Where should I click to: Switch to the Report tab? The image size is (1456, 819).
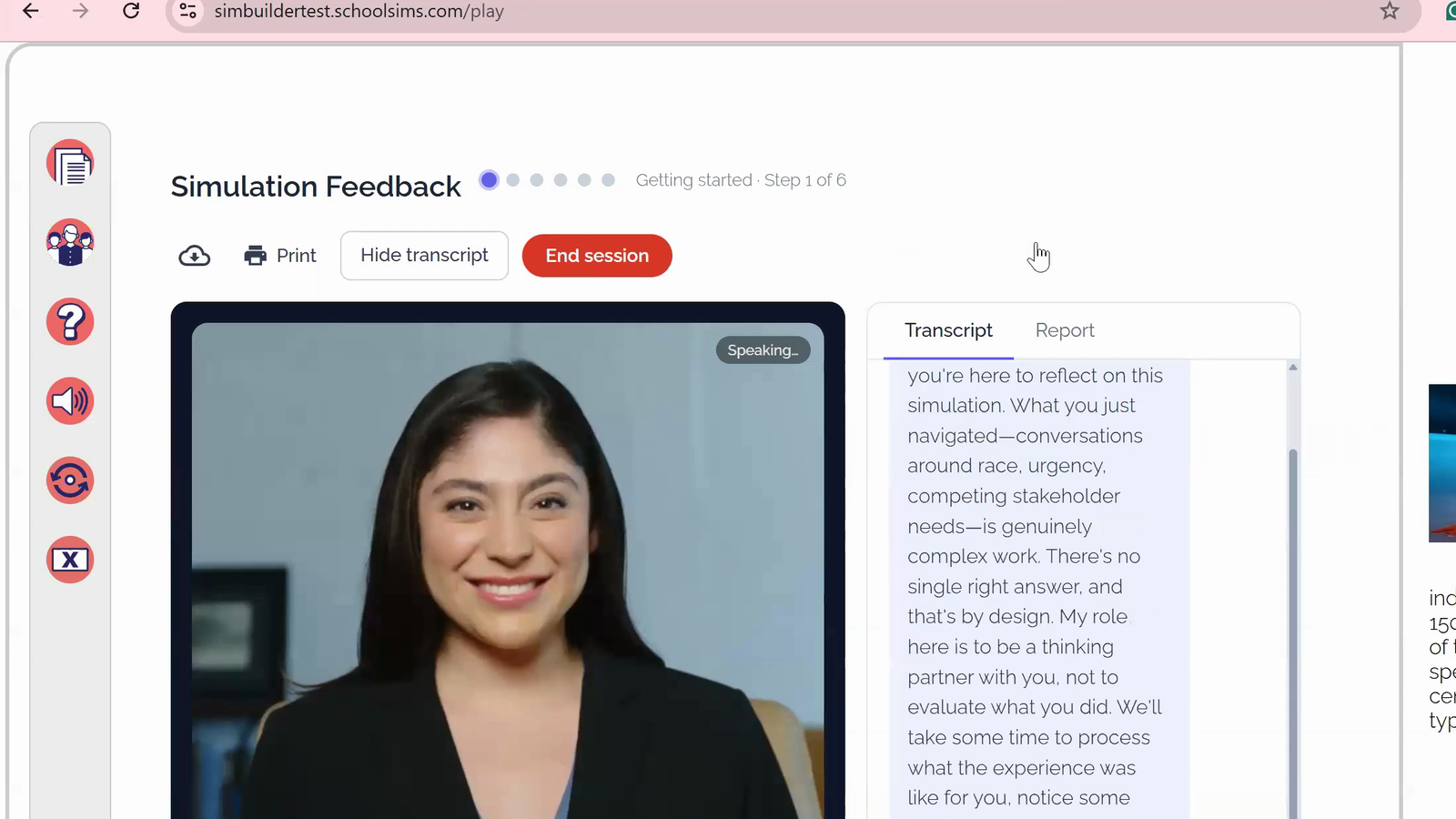[1065, 330]
